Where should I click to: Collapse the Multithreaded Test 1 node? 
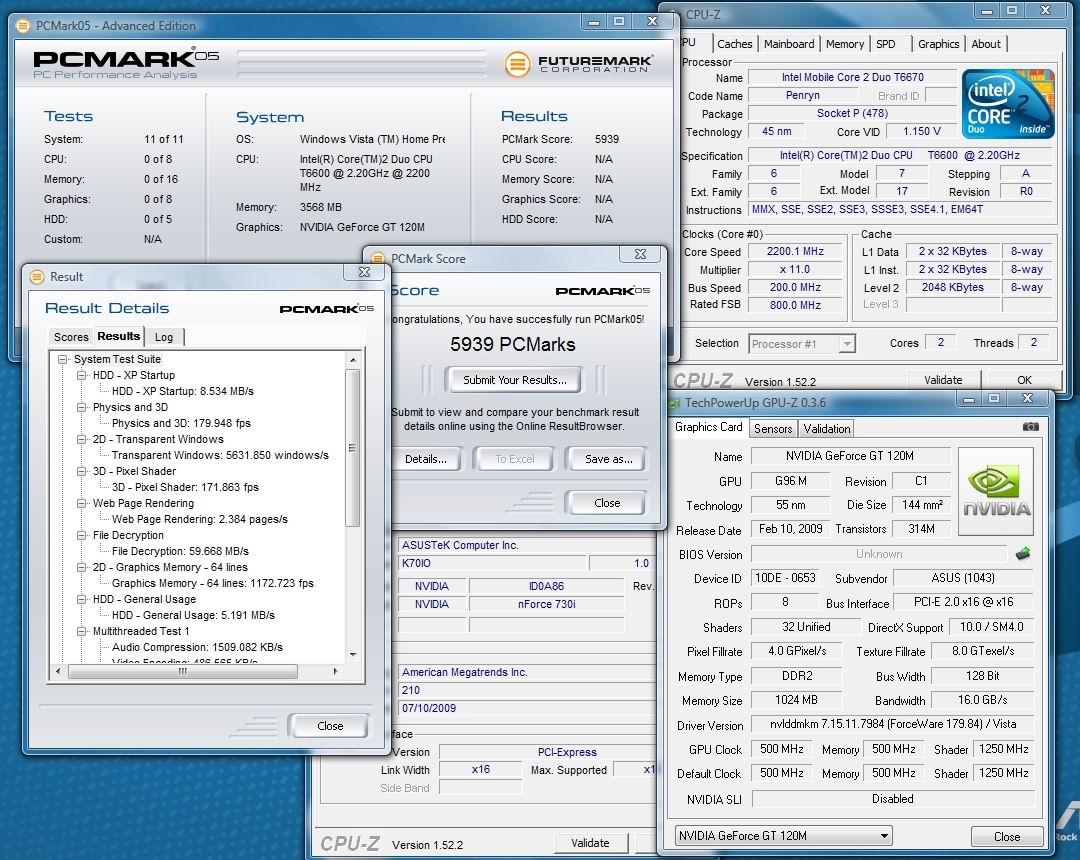point(82,631)
